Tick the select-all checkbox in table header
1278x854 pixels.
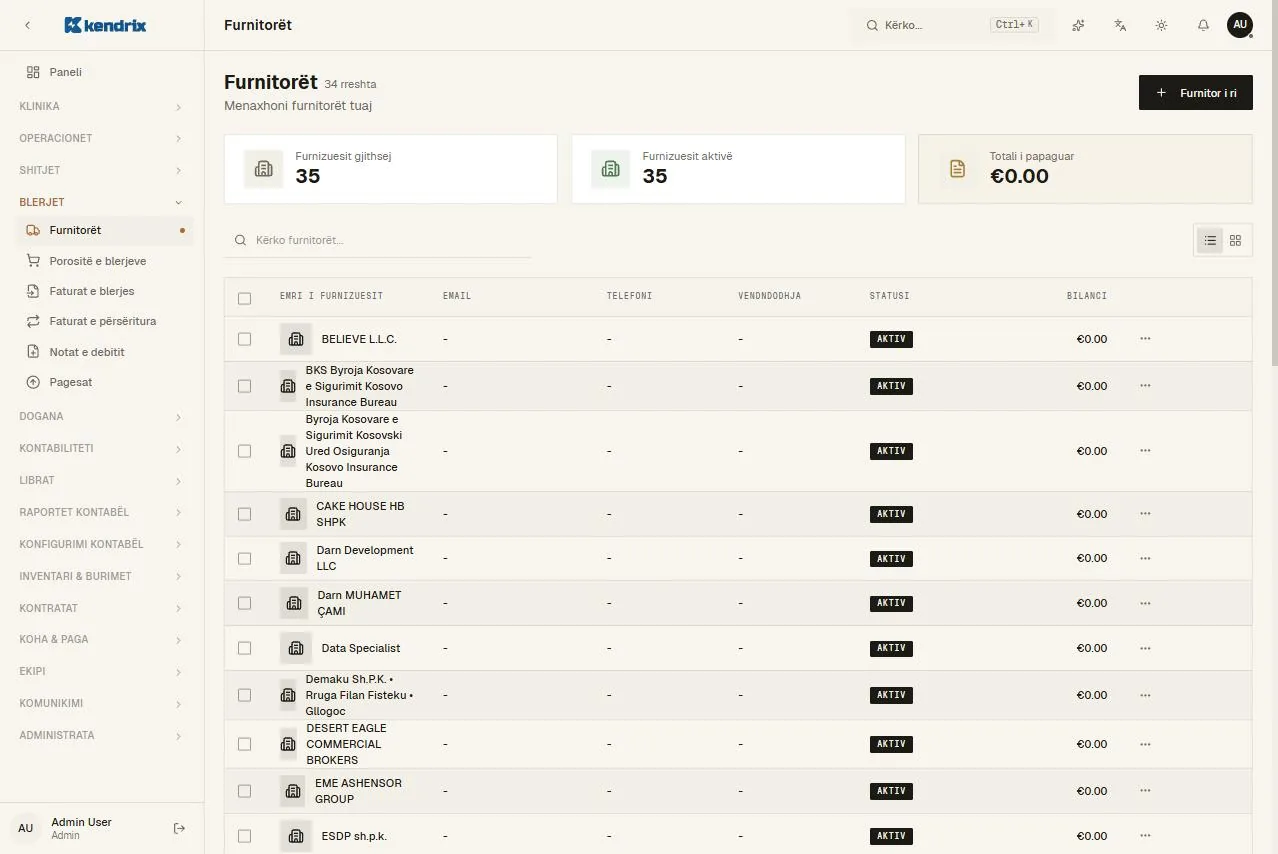(245, 298)
